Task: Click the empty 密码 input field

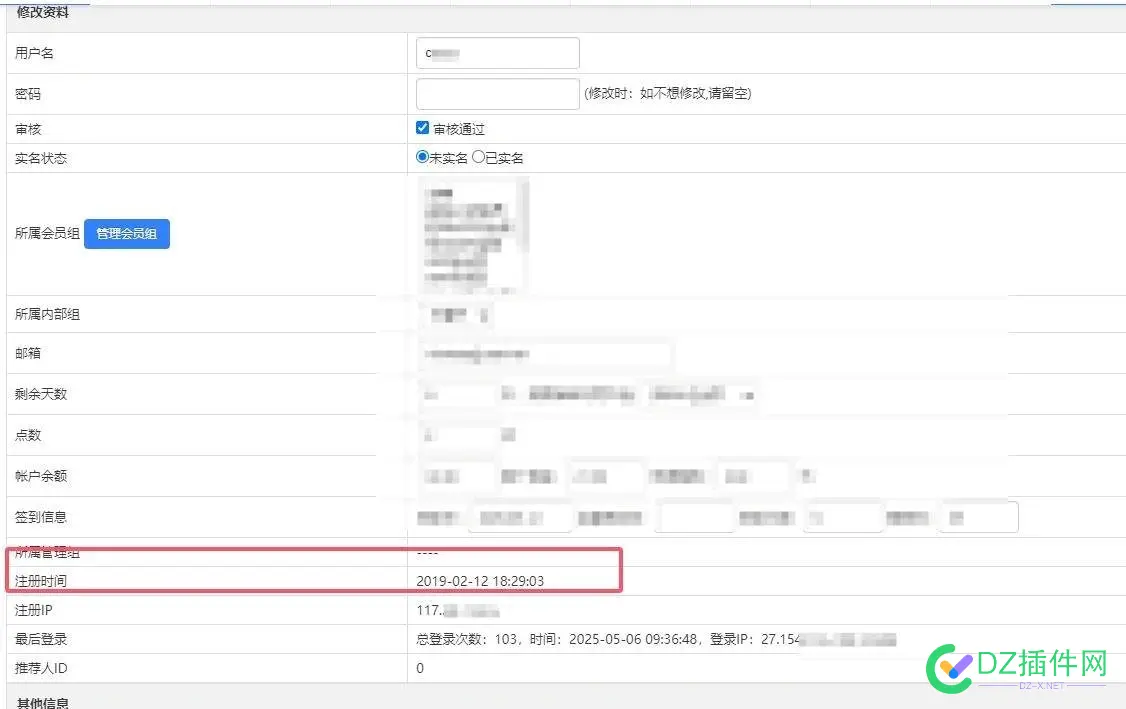Action: (x=497, y=93)
